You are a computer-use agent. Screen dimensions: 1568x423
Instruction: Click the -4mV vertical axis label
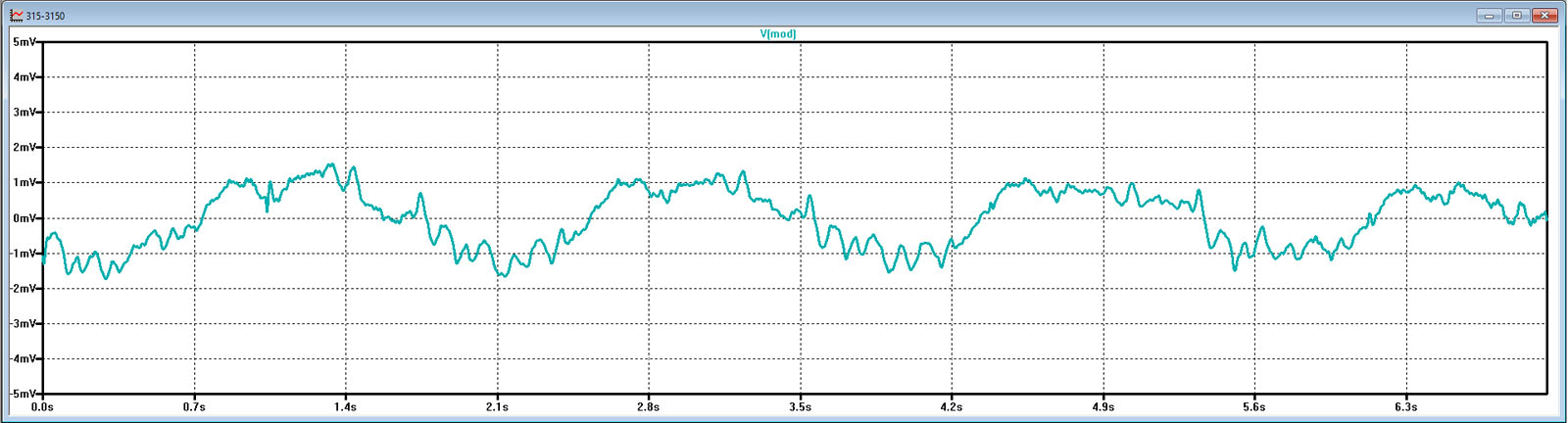(23, 359)
